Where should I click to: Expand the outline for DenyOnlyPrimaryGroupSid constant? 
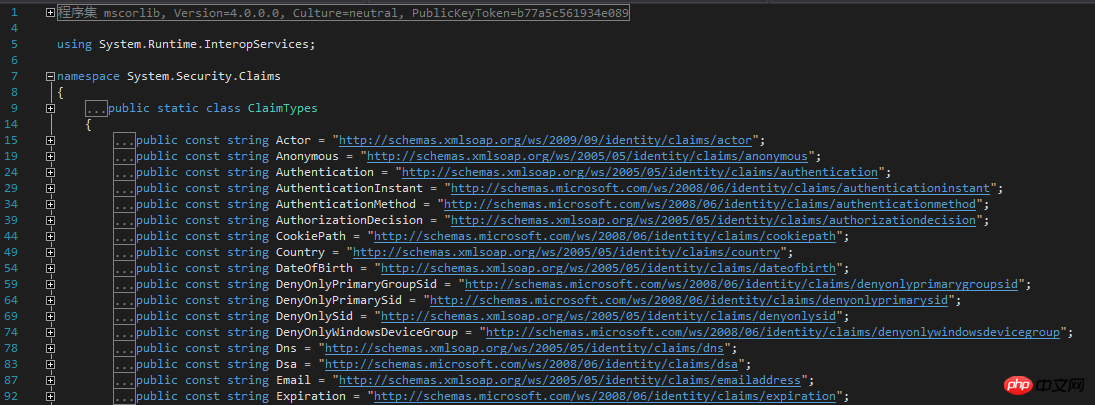[50, 285]
